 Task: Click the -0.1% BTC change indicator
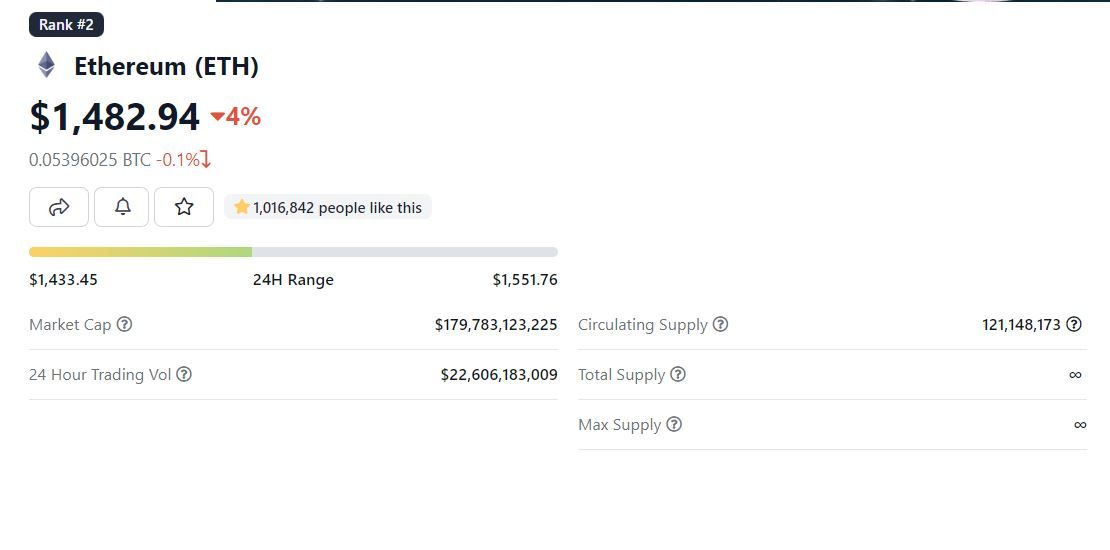pos(183,159)
